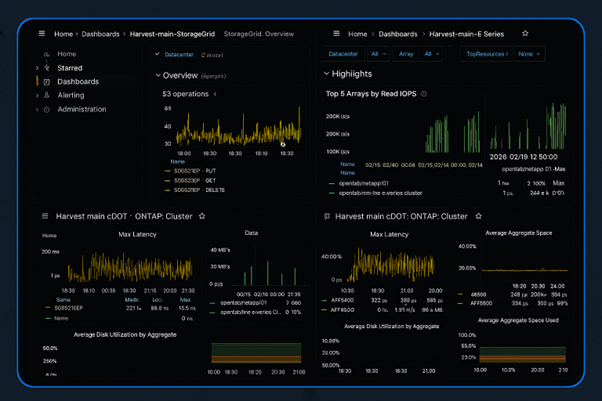Click the info icon next to Top 5 Arrays by Read IOPS
The height and width of the screenshot is (401, 602).
click(x=424, y=94)
